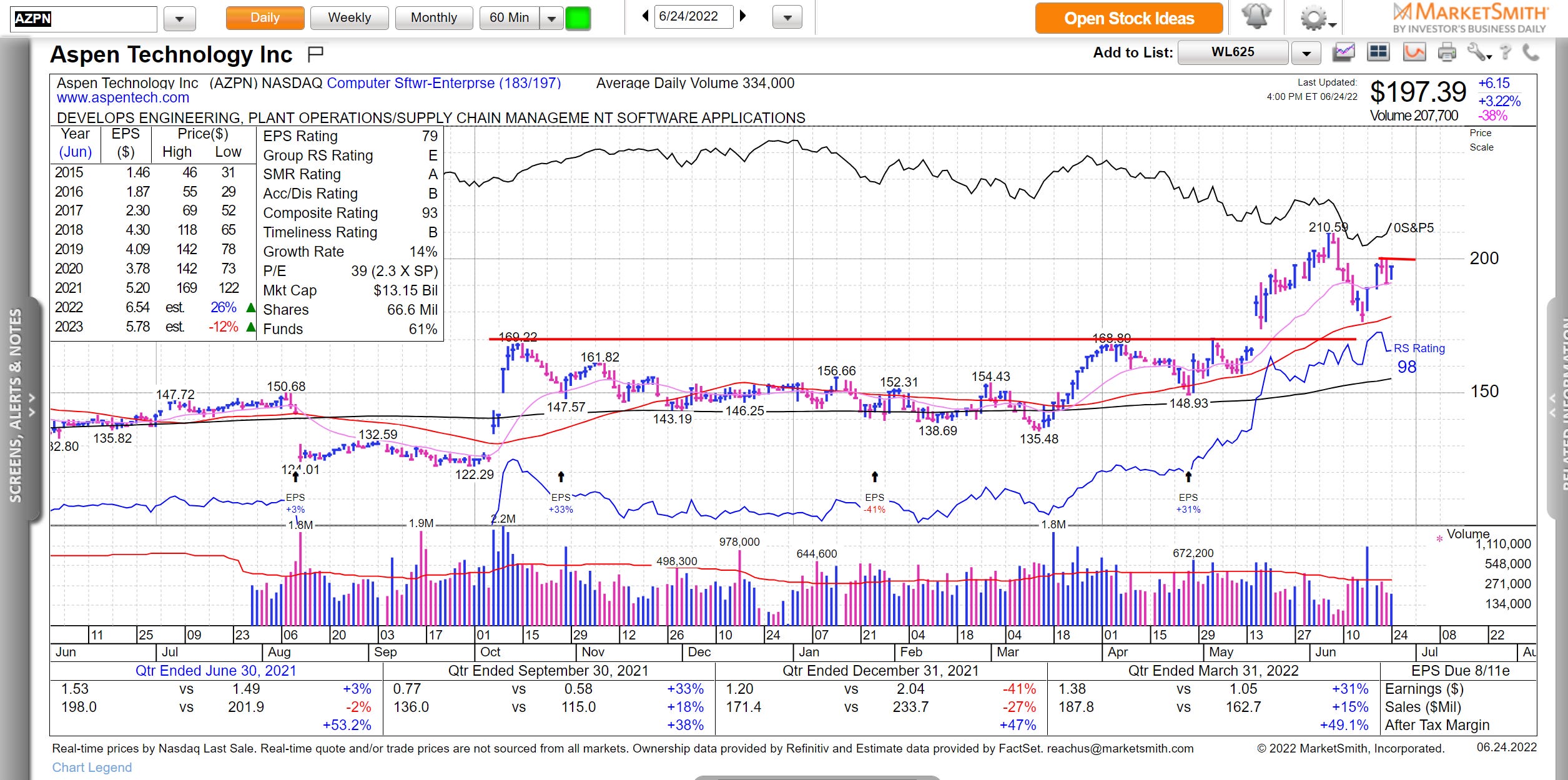Click the Composite Rating 93 row
1568x780 pixels.
point(350,213)
